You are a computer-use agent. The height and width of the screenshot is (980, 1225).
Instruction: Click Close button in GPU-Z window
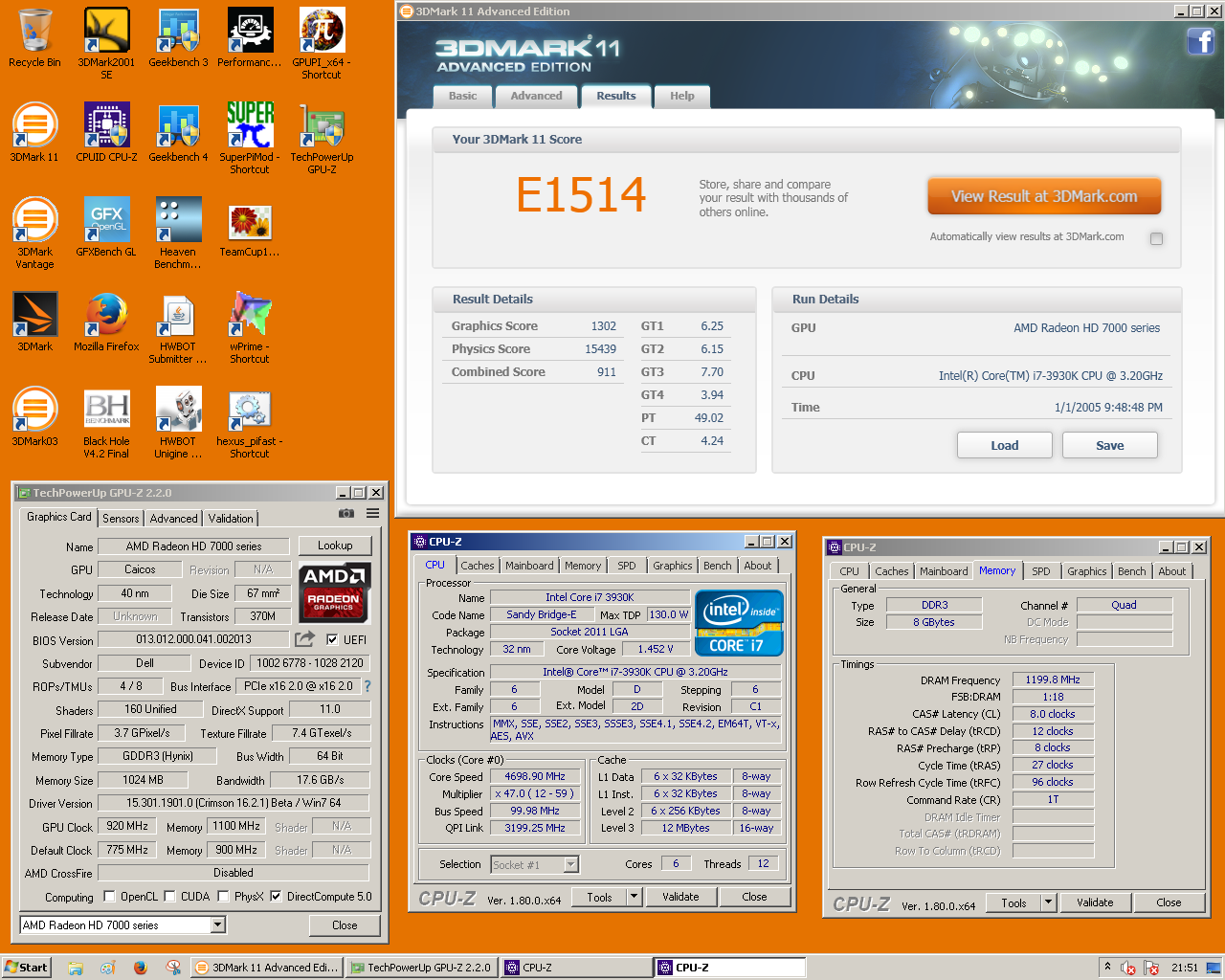pyautogui.click(x=345, y=925)
